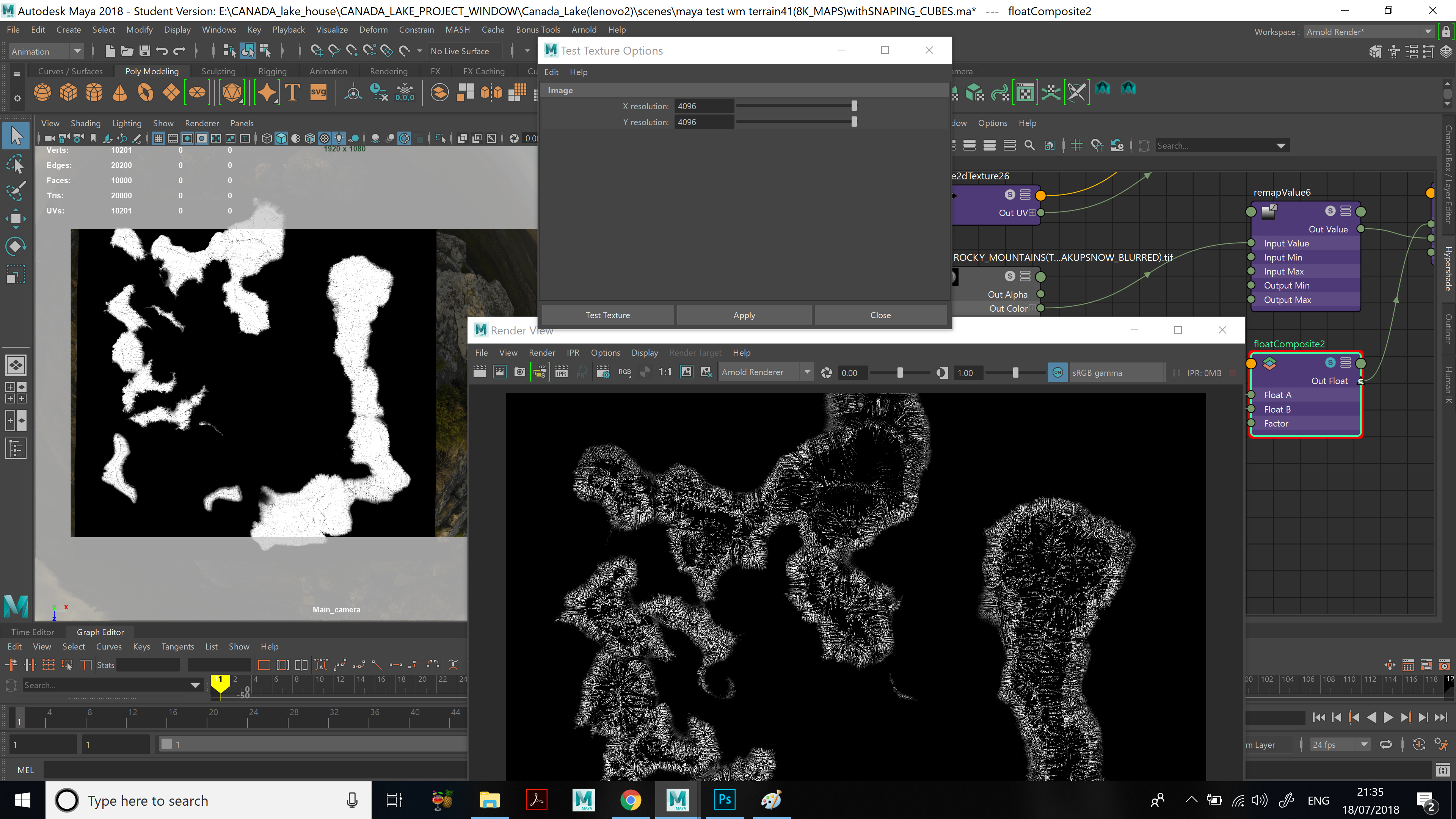Click the polygon Type tool icon

292,91
